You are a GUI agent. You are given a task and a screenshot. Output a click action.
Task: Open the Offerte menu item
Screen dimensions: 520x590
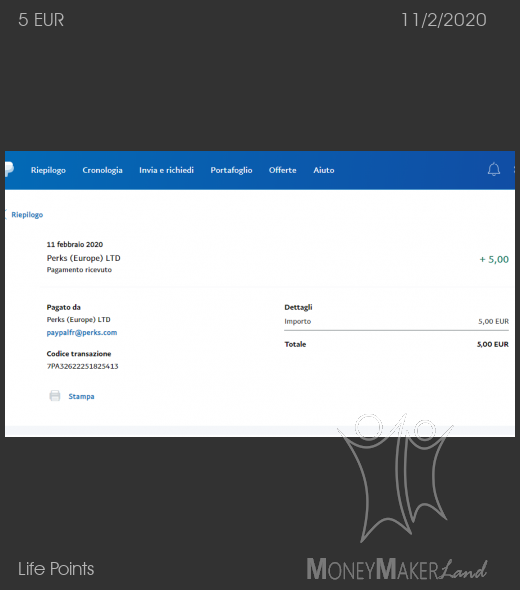(x=283, y=170)
